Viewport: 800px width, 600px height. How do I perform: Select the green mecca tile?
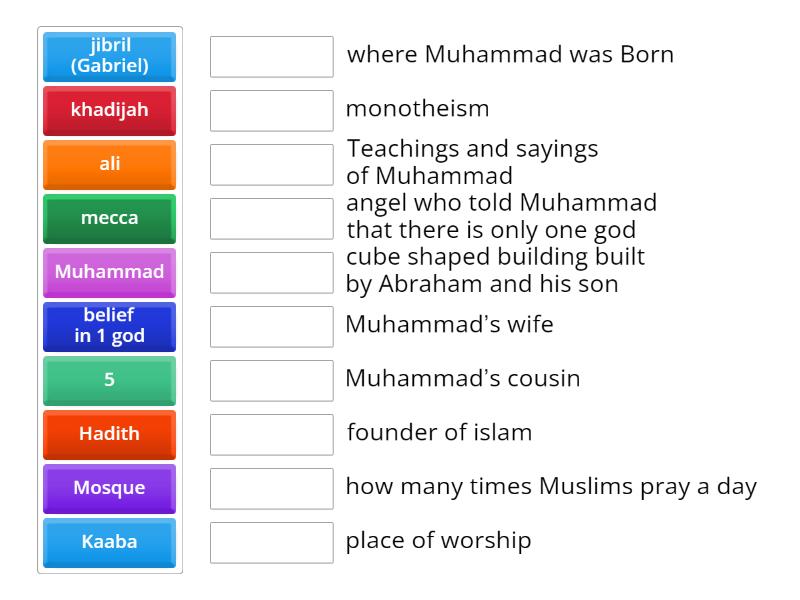[109, 218]
